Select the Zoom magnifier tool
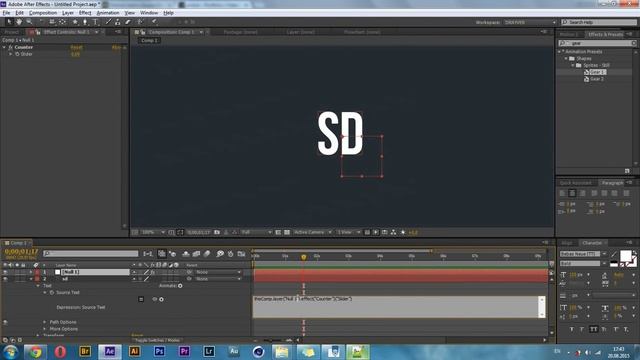The height and width of the screenshot is (360, 640). click(29, 22)
